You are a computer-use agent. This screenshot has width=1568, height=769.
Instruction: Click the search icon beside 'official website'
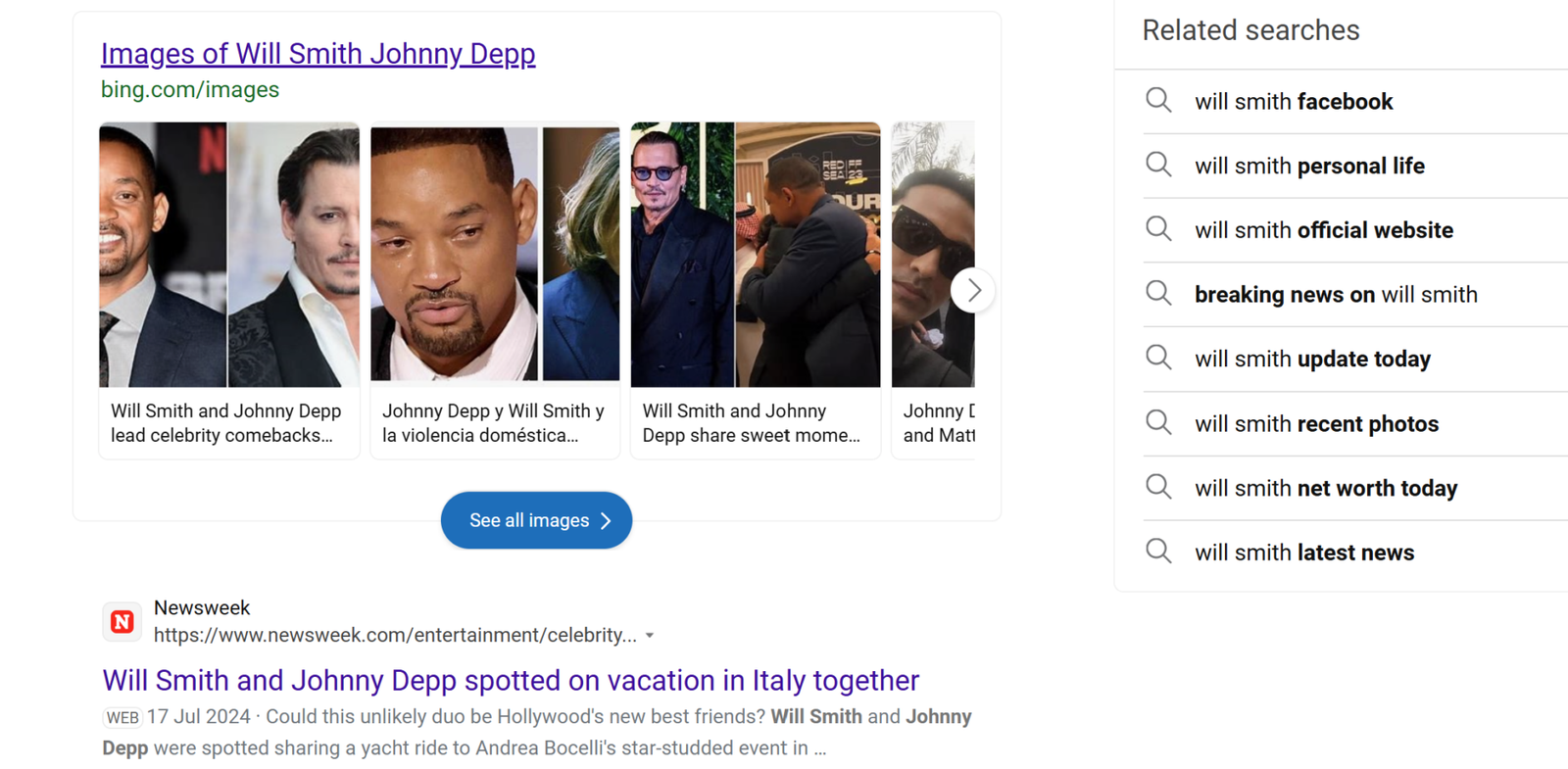(1158, 230)
